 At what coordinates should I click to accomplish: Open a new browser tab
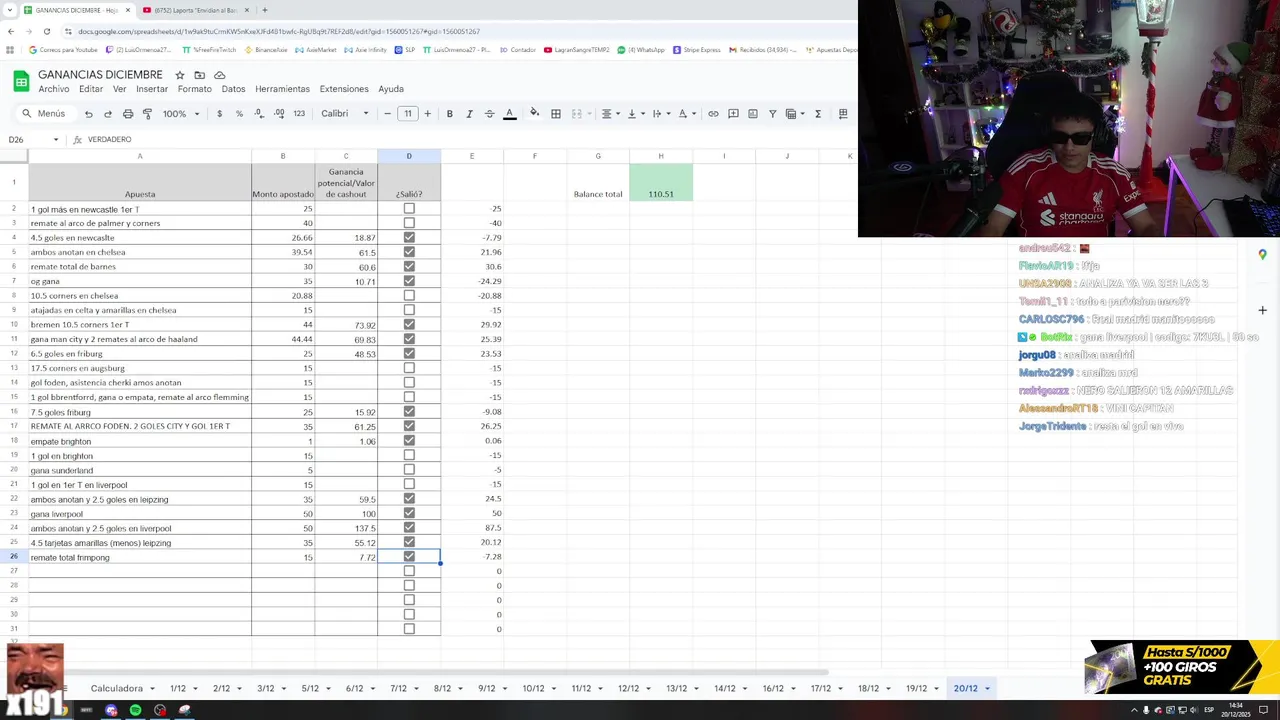pyautogui.click(x=264, y=10)
